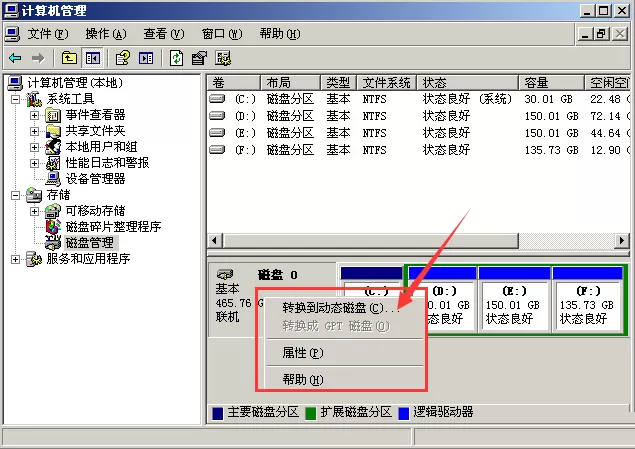Expand the Shared Folders (共享文件夹) node
This screenshot has width=635, height=449.
(34, 131)
